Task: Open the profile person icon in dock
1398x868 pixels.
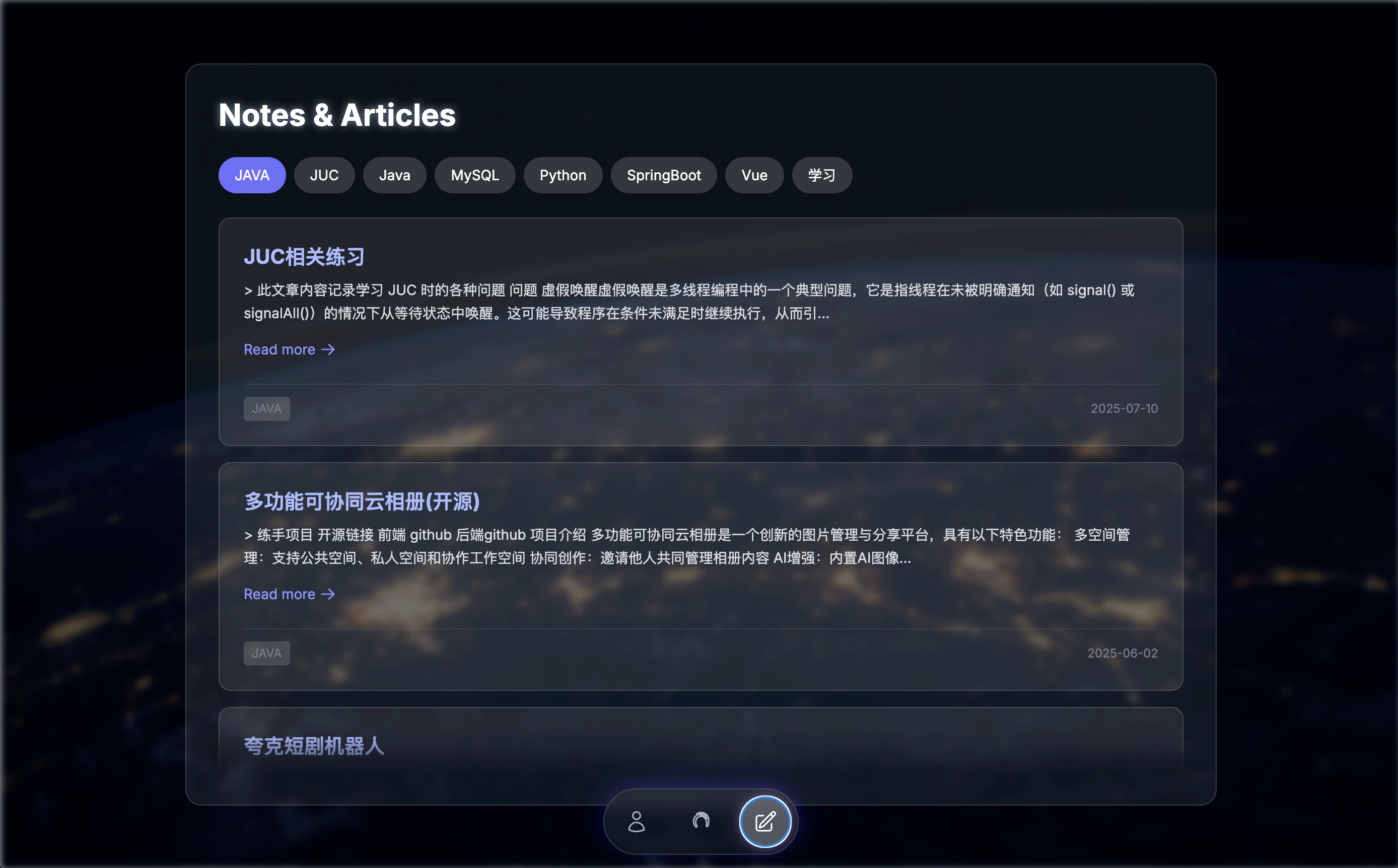Action: 636,822
